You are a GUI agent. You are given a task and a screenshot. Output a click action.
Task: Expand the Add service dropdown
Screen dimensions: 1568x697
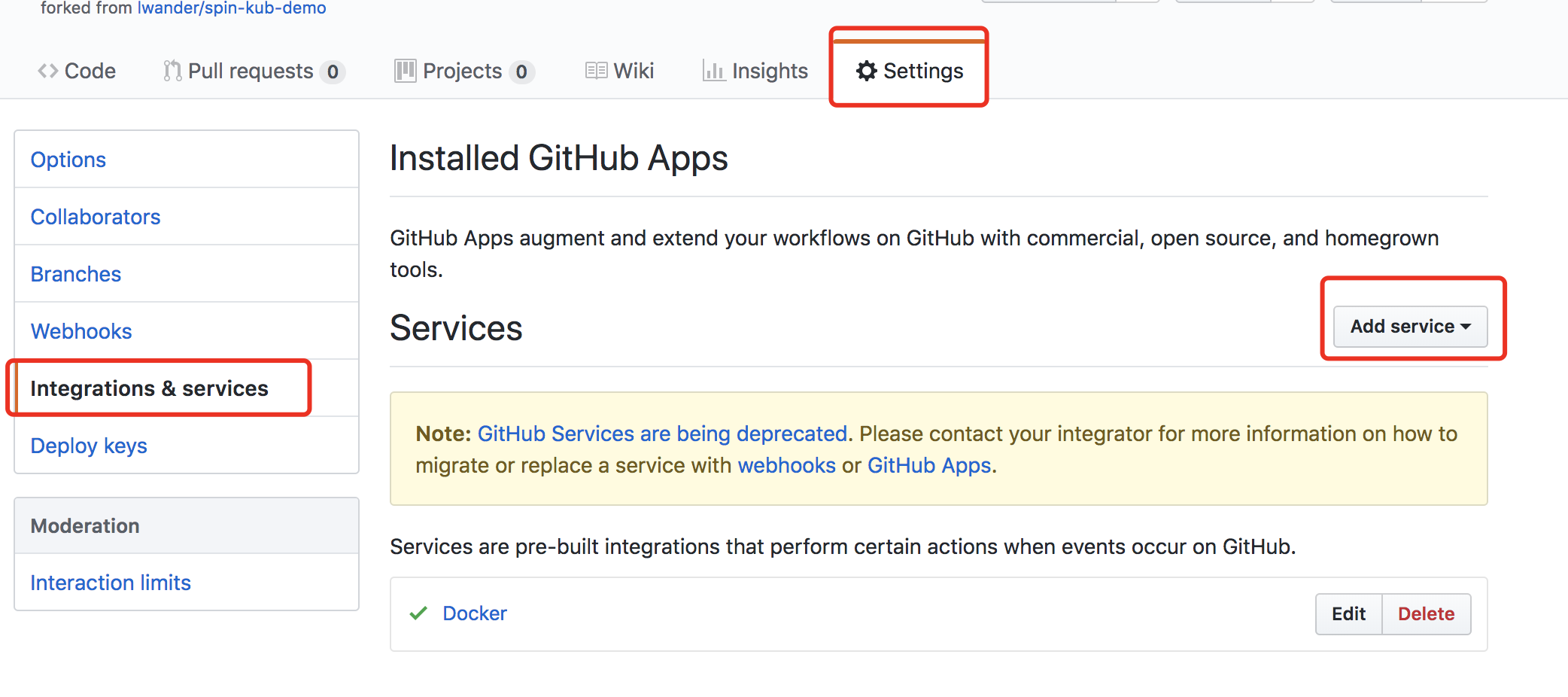1410,327
